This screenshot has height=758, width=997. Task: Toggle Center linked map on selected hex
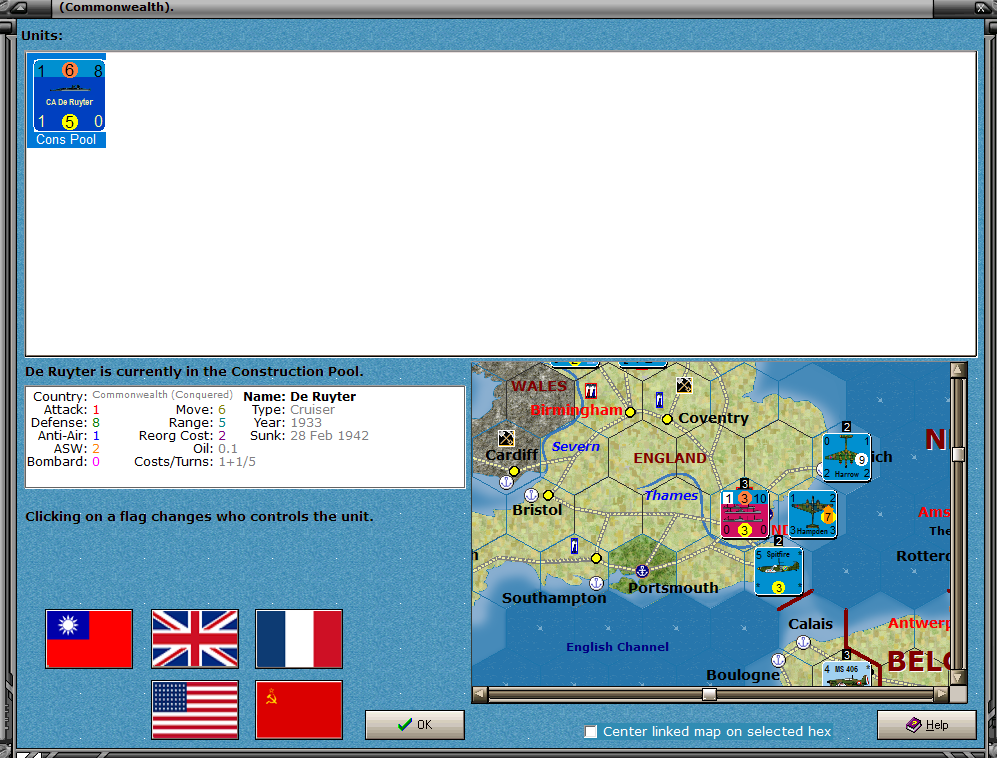point(591,732)
